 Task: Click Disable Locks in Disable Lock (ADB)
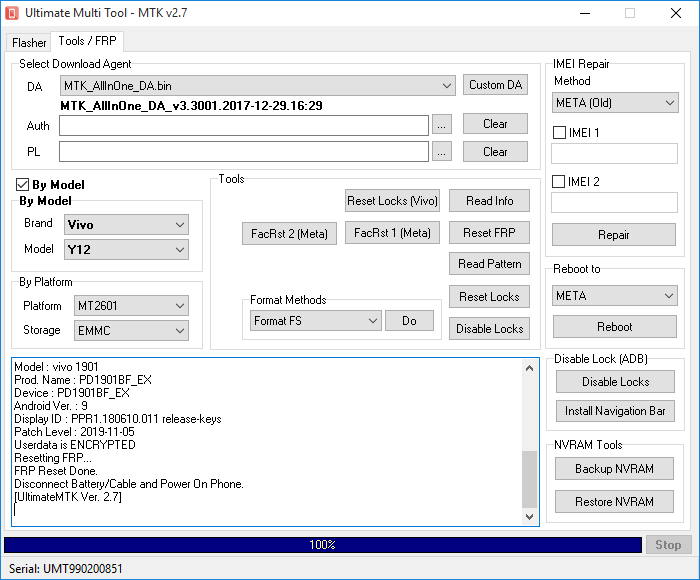coord(615,382)
